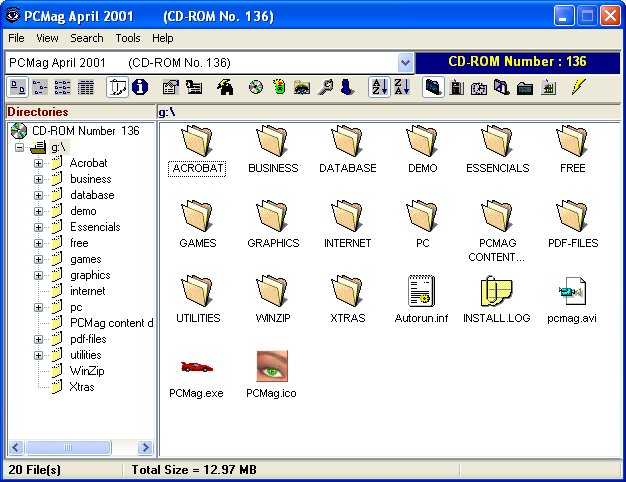This screenshot has width=626, height=482.
Task: Open the CD-ROM selection dropdown arrow
Action: click(x=405, y=63)
